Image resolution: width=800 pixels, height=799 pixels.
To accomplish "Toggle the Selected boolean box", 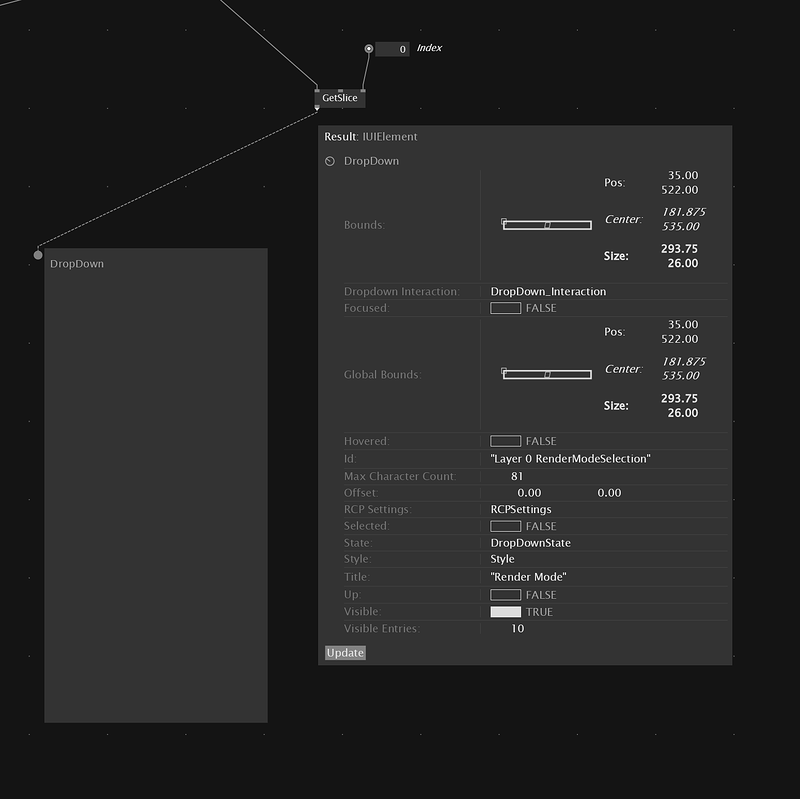I will click(x=505, y=526).
